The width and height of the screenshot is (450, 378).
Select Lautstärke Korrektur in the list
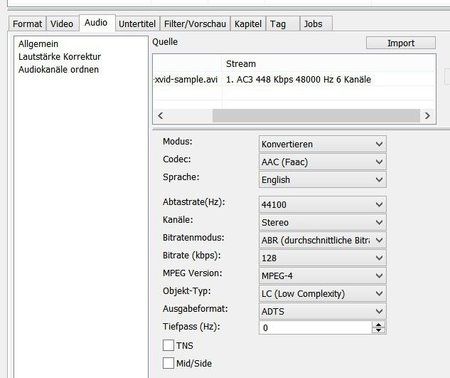tap(59, 57)
